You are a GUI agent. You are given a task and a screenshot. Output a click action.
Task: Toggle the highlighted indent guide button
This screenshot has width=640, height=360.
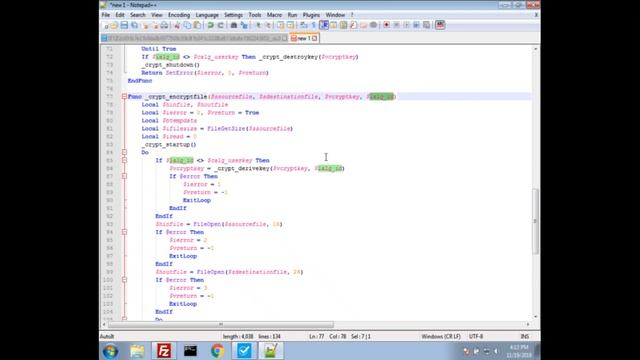pyautogui.click(x=324, y=25)
